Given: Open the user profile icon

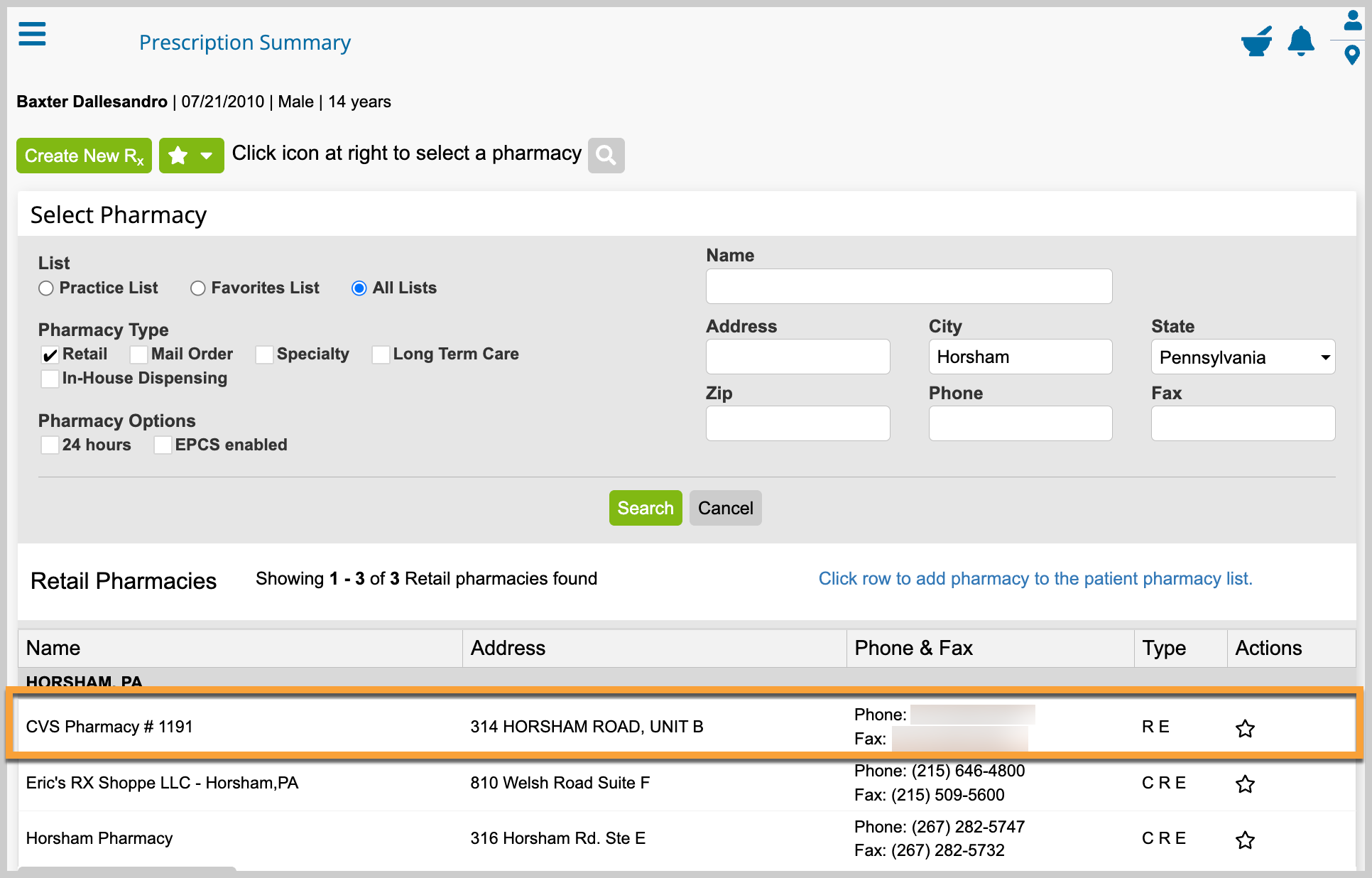Looking at the screenshot, I should (x=1353, y=20).
